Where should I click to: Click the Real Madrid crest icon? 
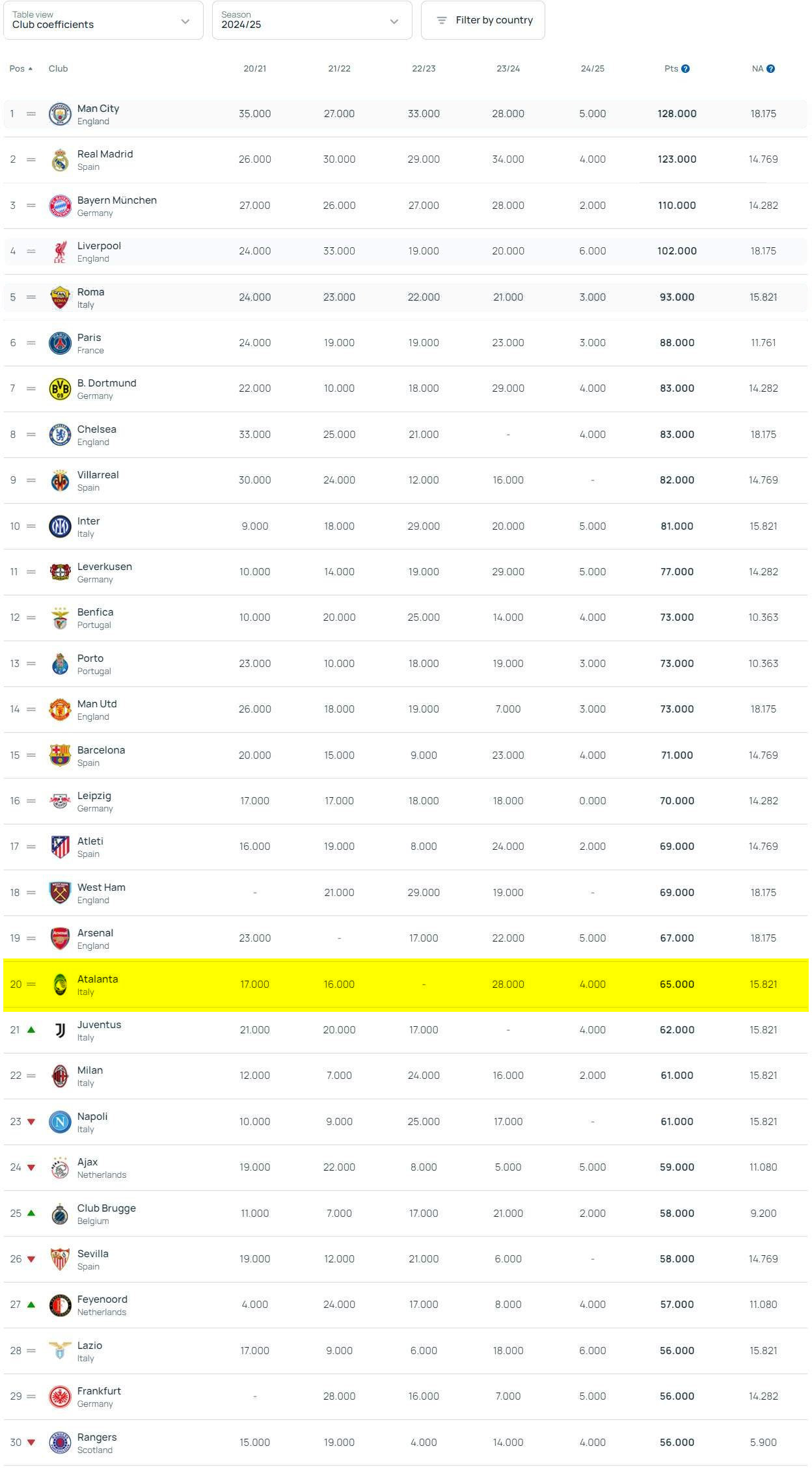(x=60, y=159)
